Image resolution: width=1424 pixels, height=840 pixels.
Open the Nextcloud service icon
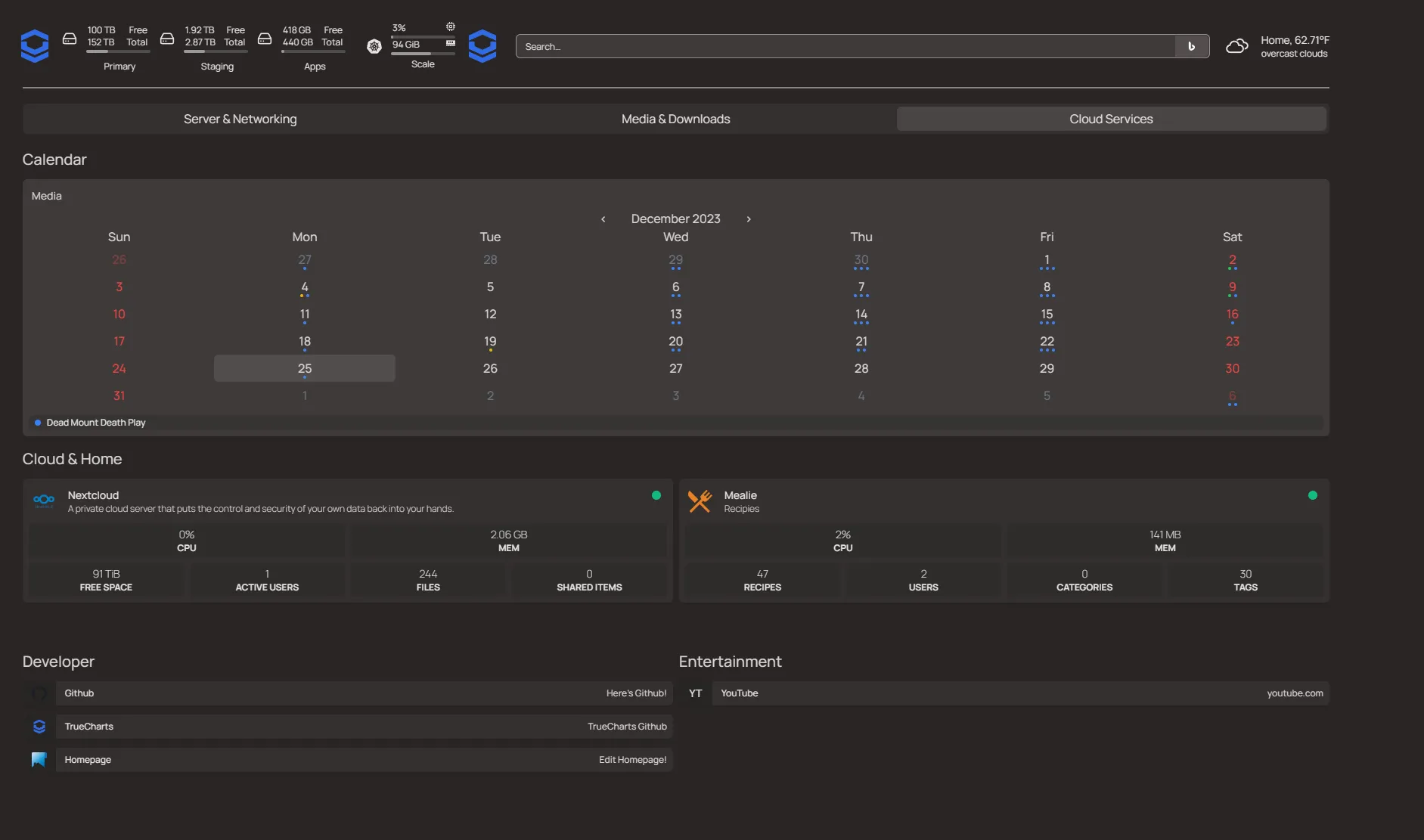(44, 501)
